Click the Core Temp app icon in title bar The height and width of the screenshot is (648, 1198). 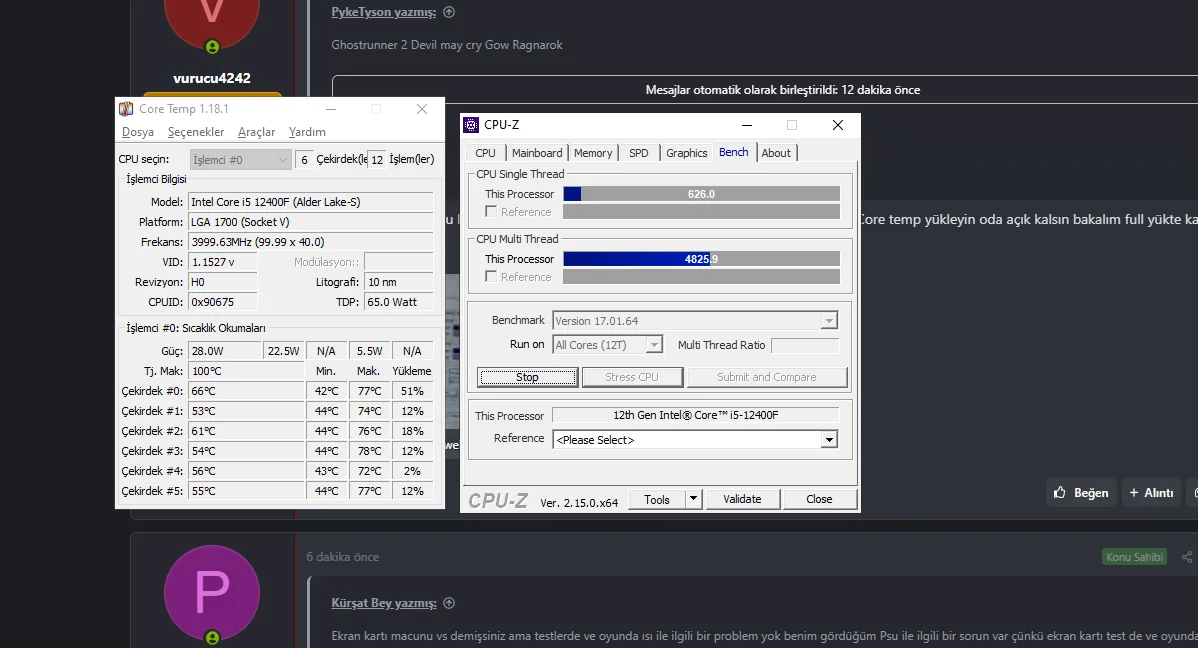tap(126, 109)
